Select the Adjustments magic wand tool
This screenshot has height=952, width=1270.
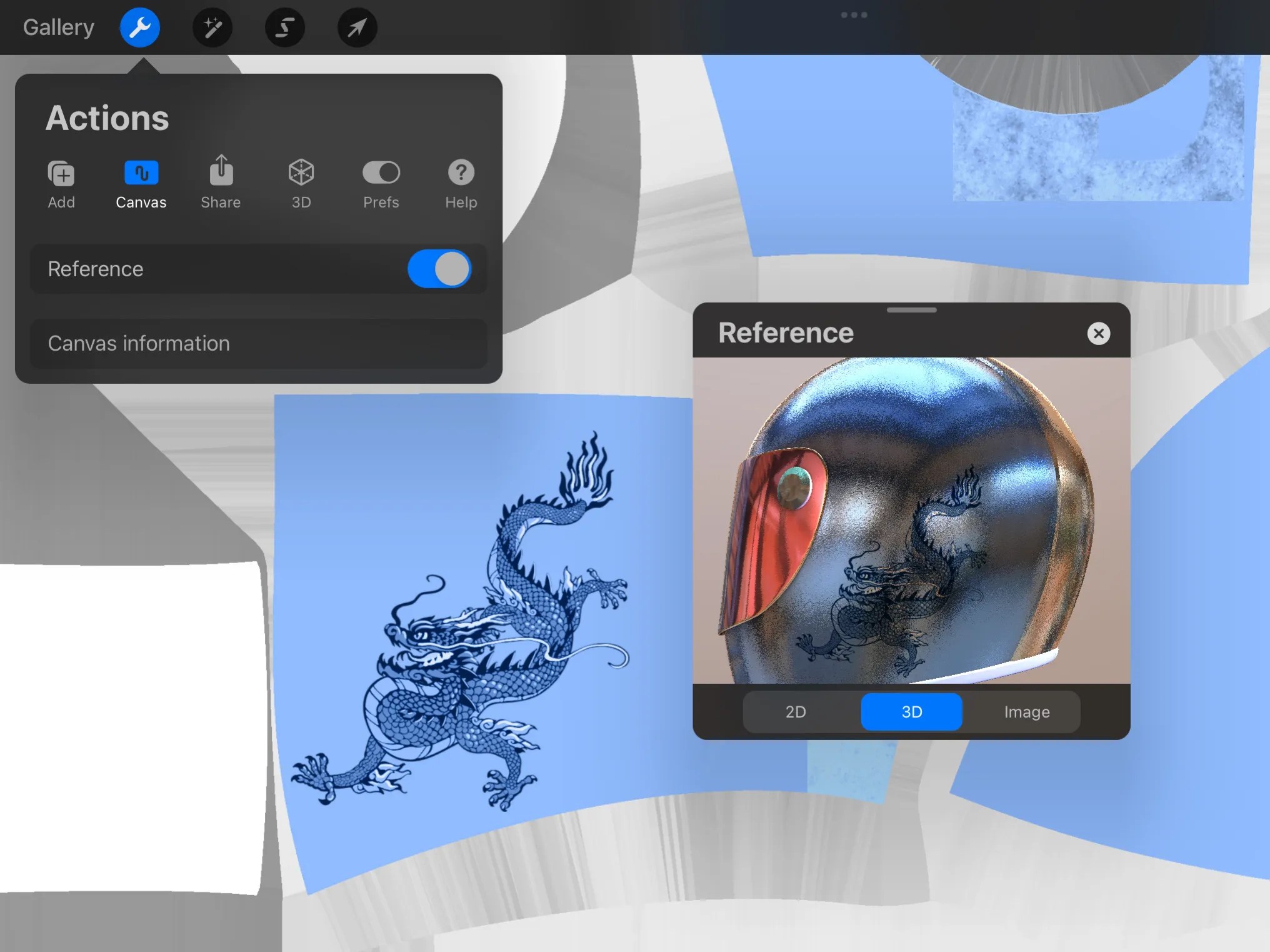212,27
